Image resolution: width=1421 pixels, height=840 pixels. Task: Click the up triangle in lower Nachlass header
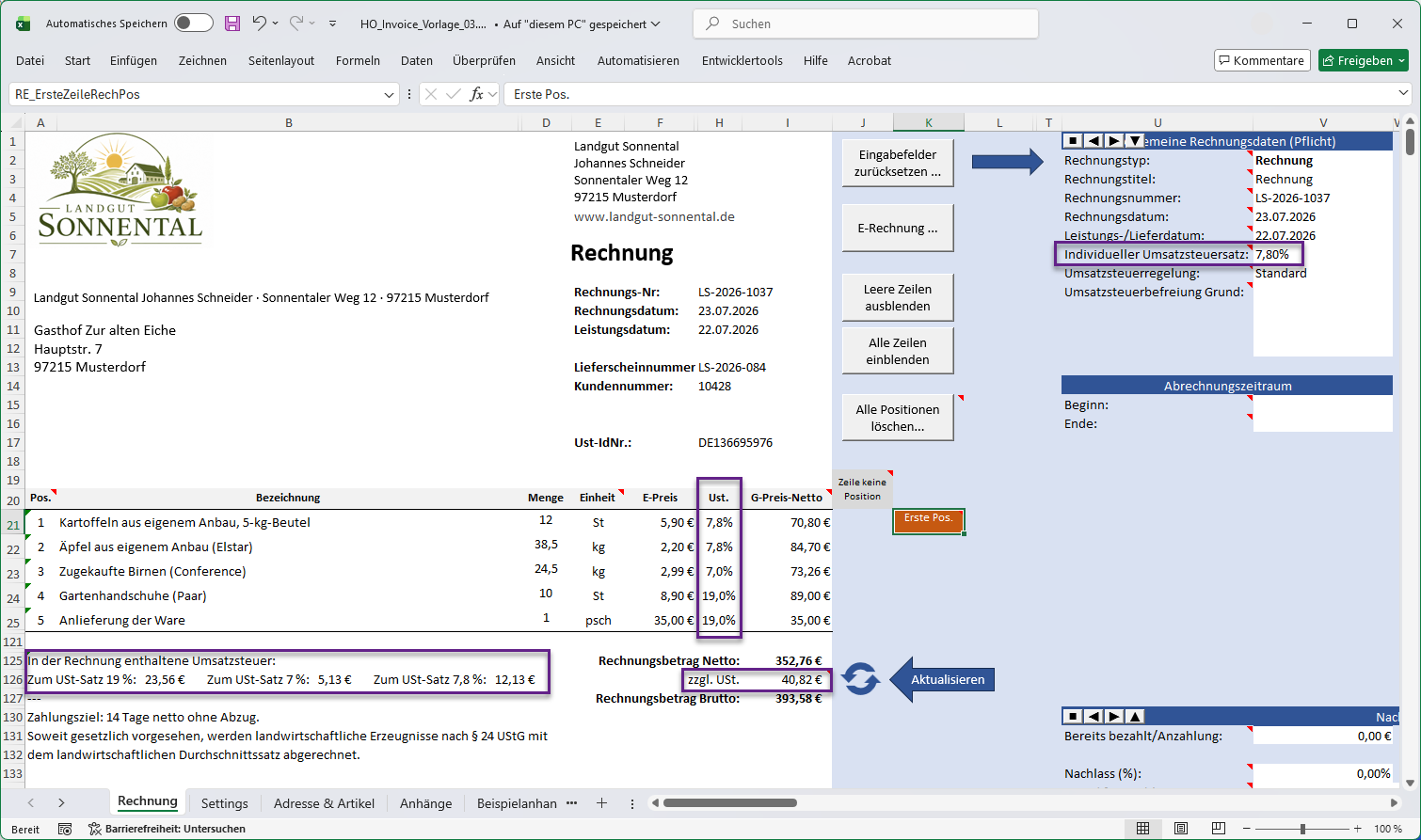pos(1135,717)
